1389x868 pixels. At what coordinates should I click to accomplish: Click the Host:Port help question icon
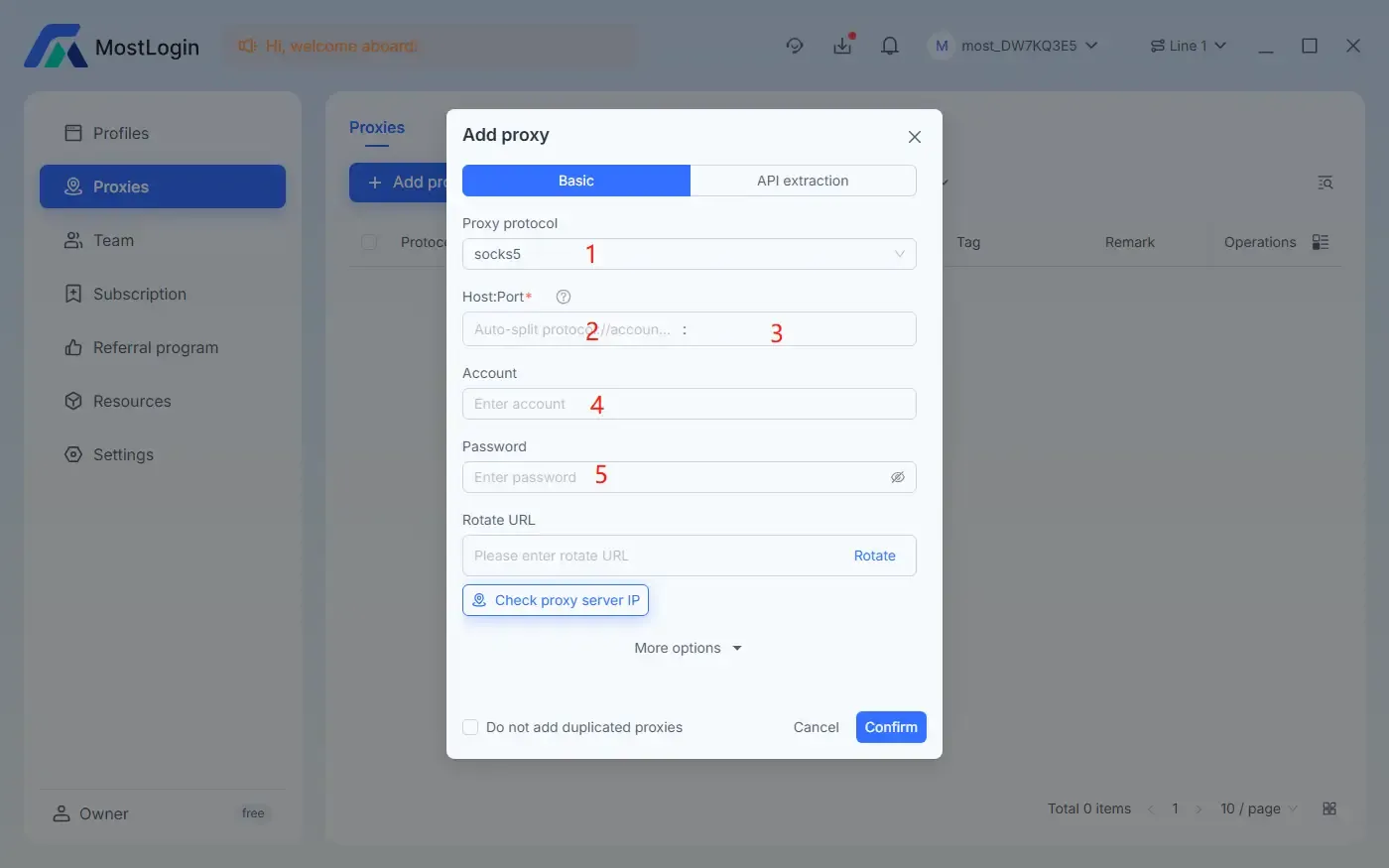[x=564, y=297]
